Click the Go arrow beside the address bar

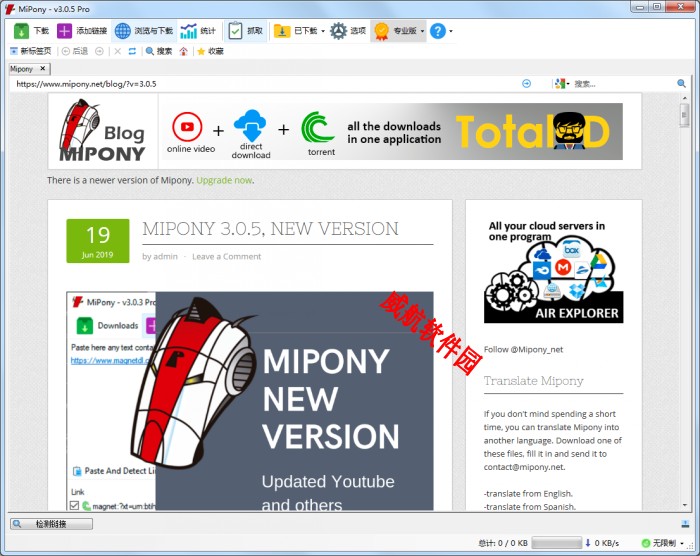point(526,84)
